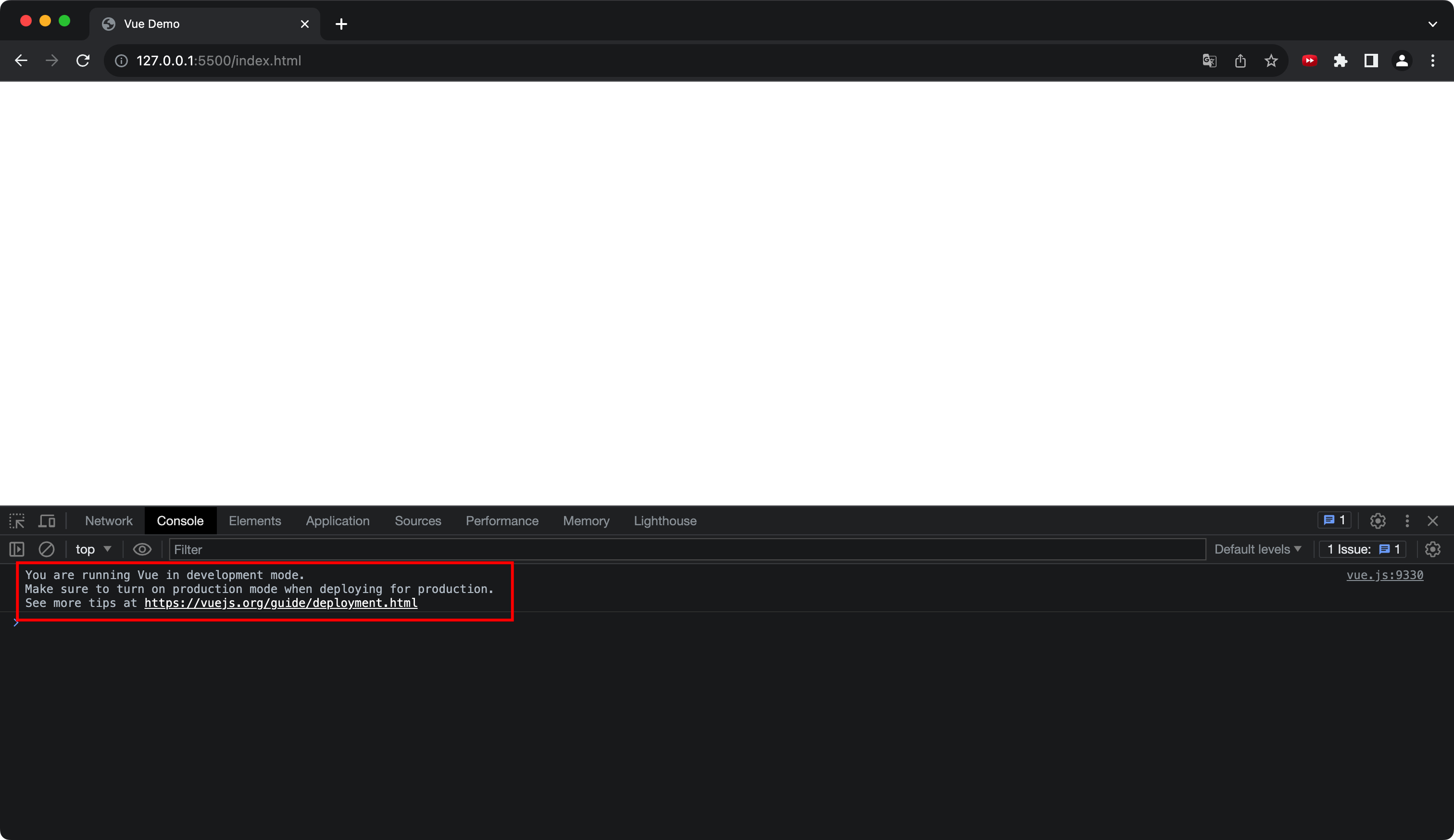Expand the tab search chevron
This screenshot has width=1454, height=840.
coord(1433,24)
